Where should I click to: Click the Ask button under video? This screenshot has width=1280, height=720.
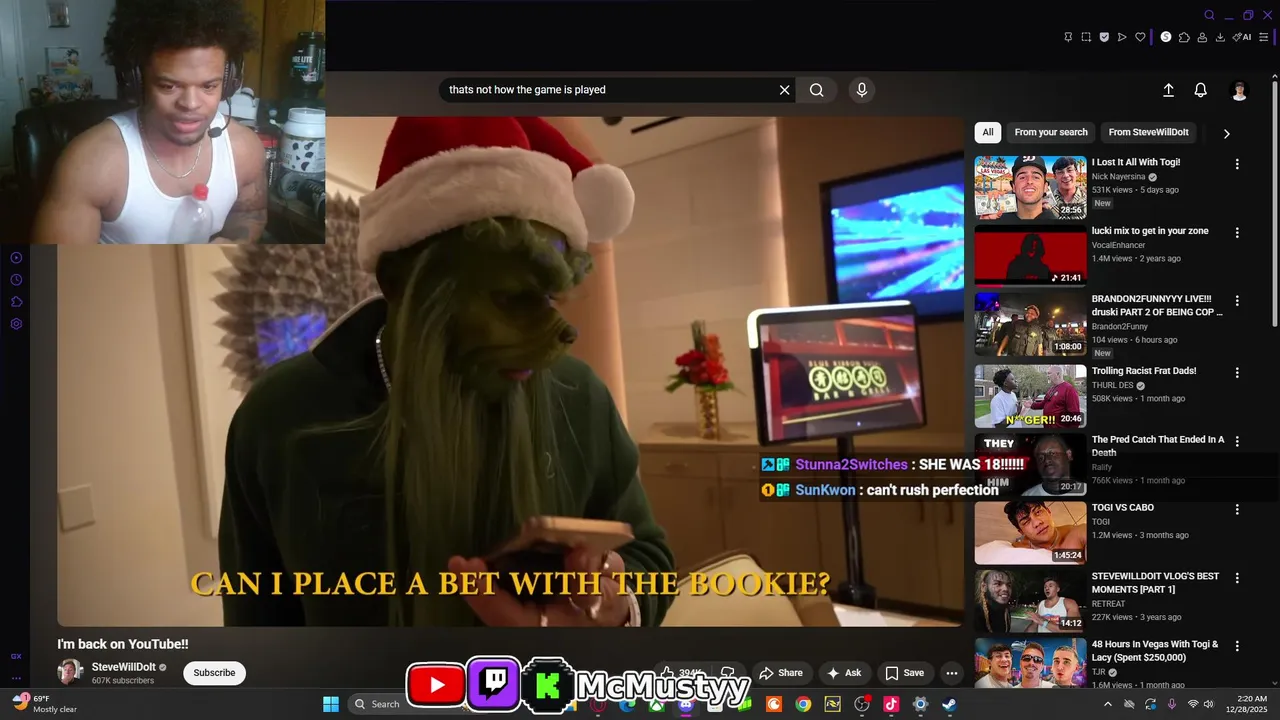tap(844, 673)
